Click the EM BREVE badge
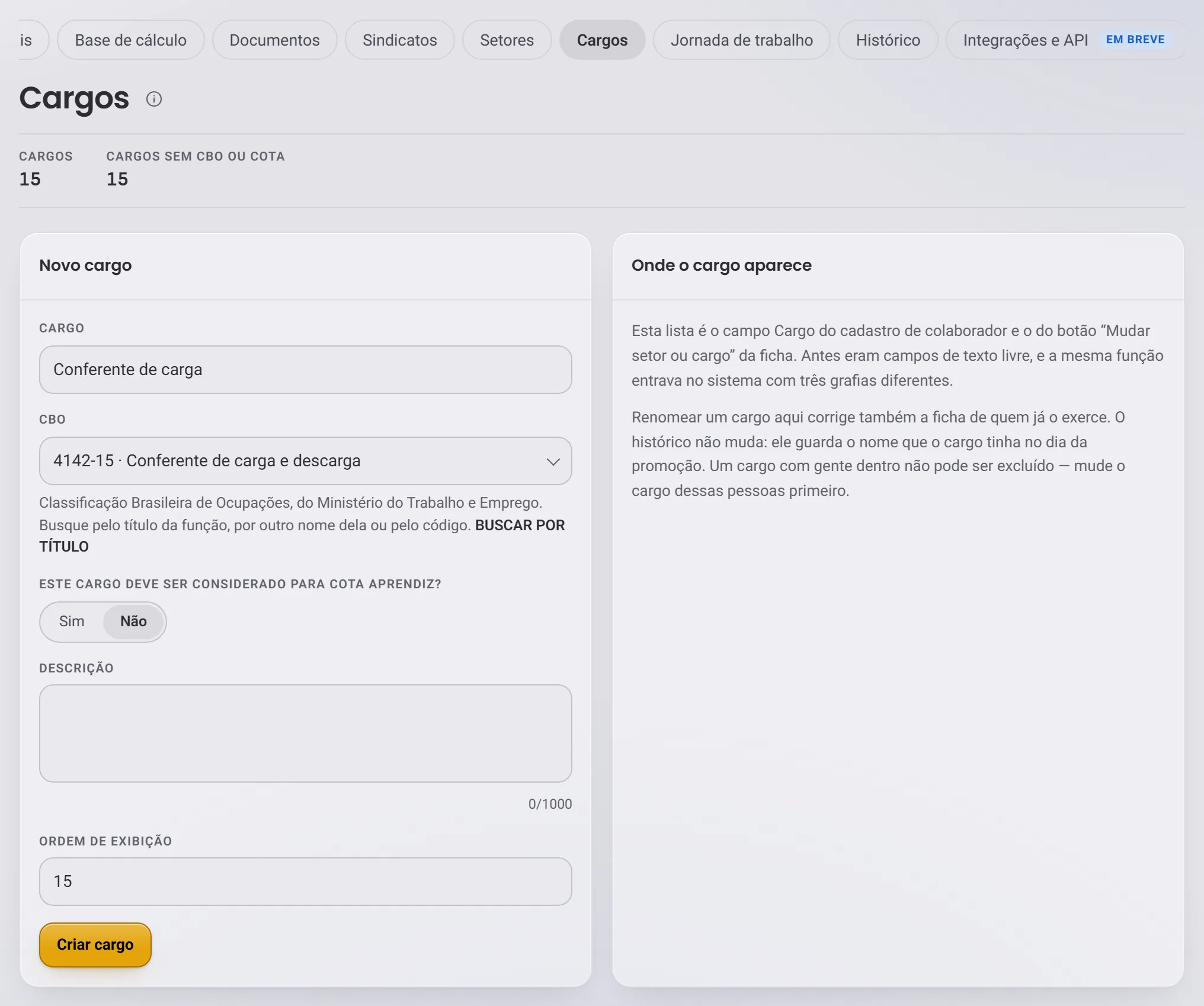 (1135, 40)
